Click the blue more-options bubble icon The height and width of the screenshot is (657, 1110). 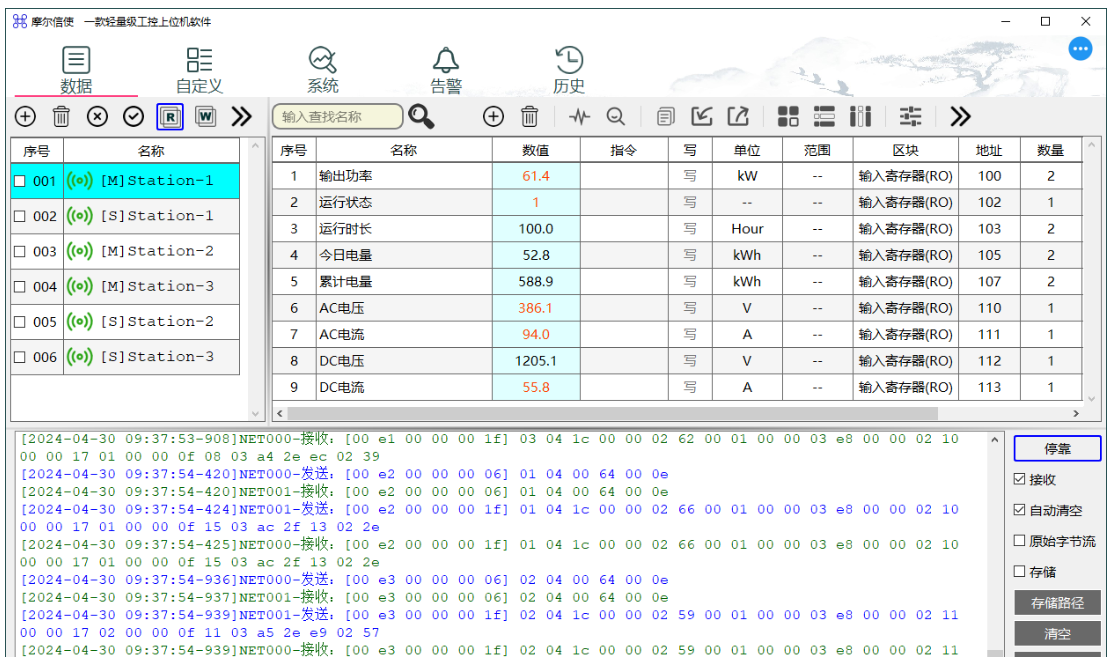click(1080, 49)
